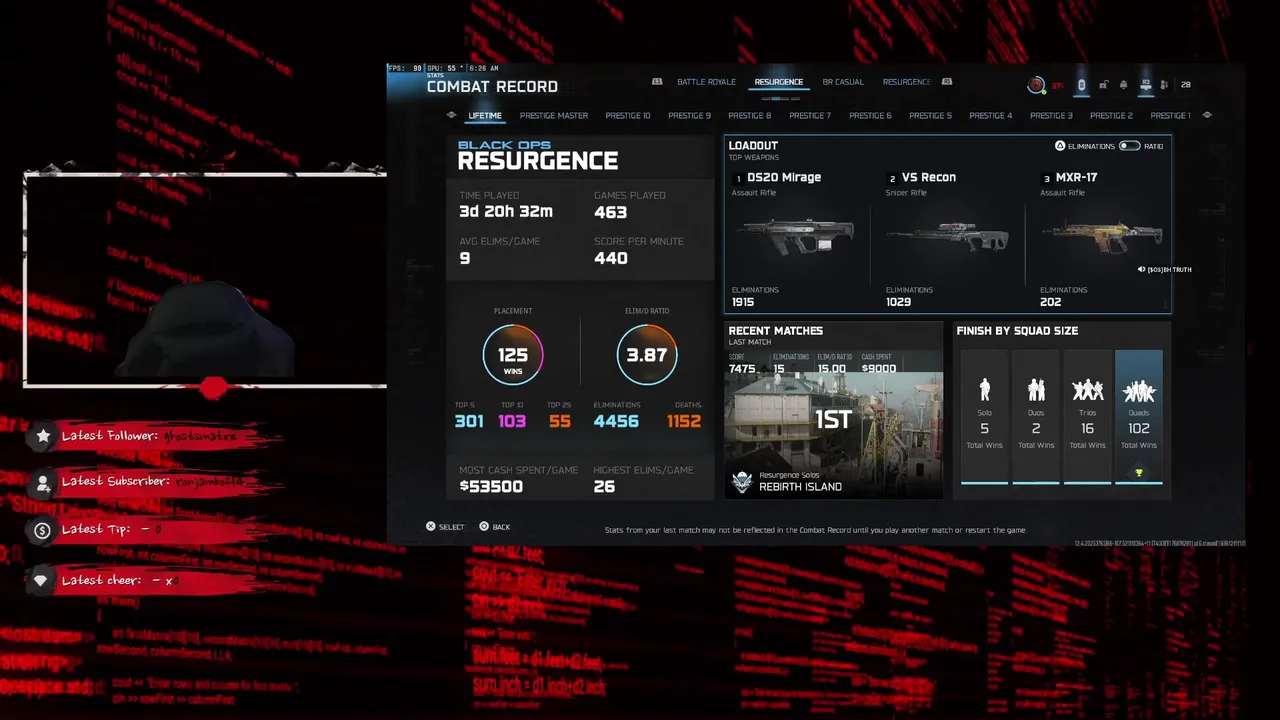The height and width of the screenshot is (720, 1280).
Task: Click the Back button label
Action: [501, 527]
